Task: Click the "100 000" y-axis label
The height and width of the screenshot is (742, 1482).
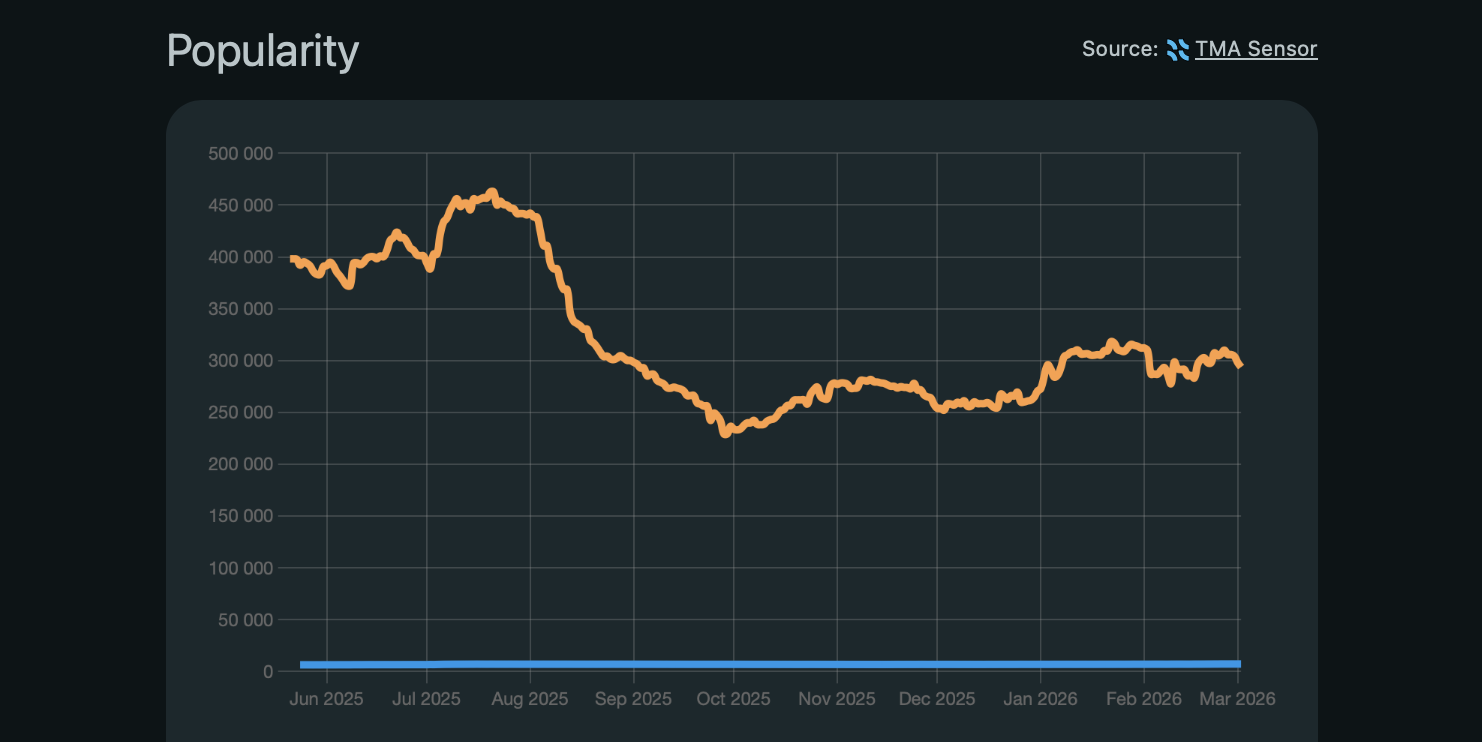Action: [240, 568]
